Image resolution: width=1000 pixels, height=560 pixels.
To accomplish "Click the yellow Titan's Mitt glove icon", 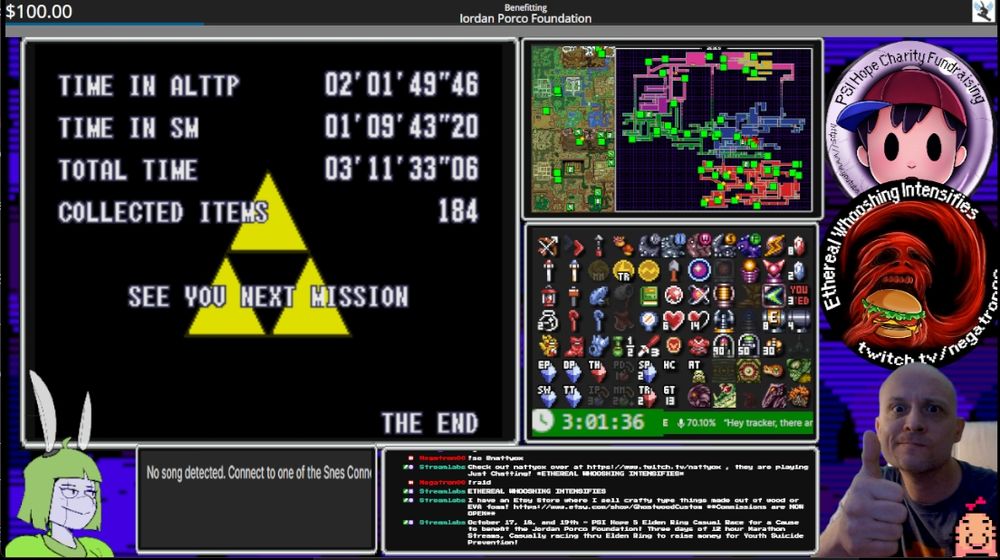I will (x=548, y=346).
